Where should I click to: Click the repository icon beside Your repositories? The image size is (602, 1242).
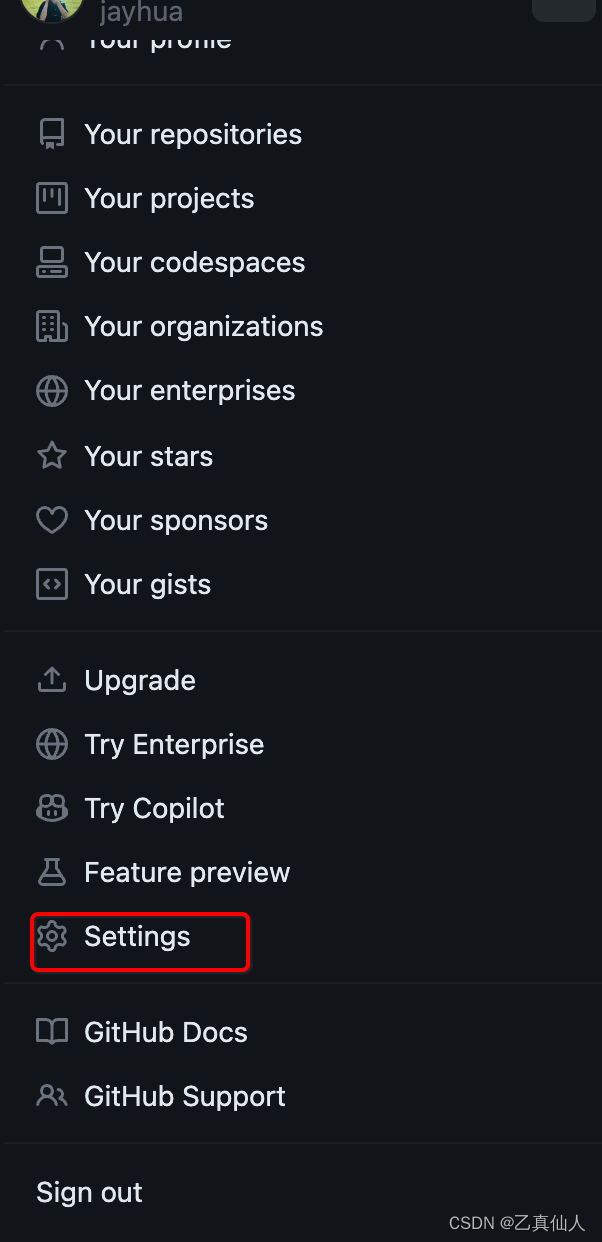[x=51, y=134]
